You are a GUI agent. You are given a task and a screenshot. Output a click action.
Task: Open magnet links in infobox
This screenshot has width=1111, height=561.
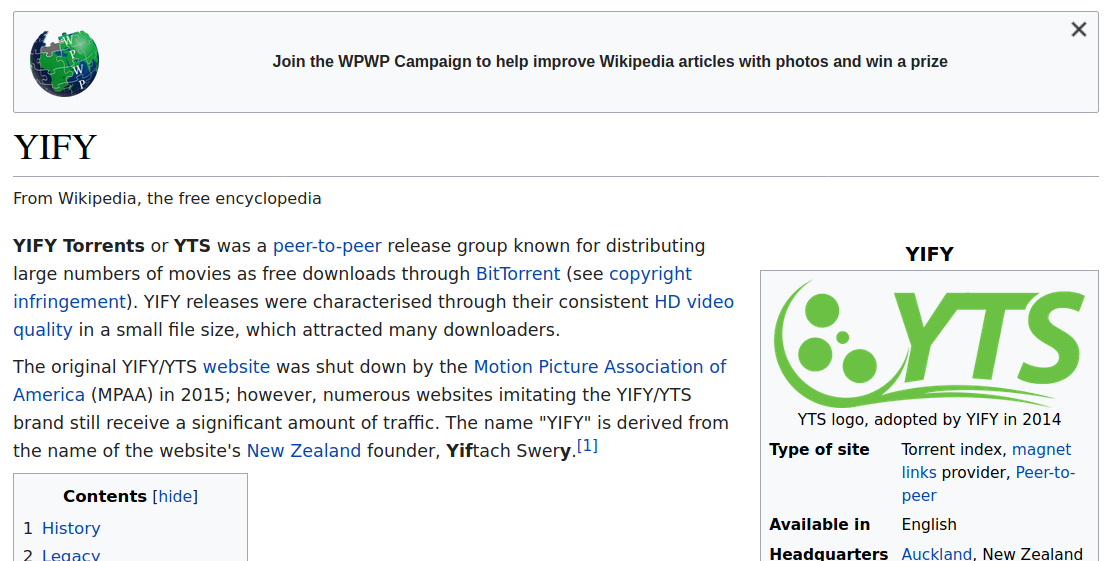tap(986, 461)
